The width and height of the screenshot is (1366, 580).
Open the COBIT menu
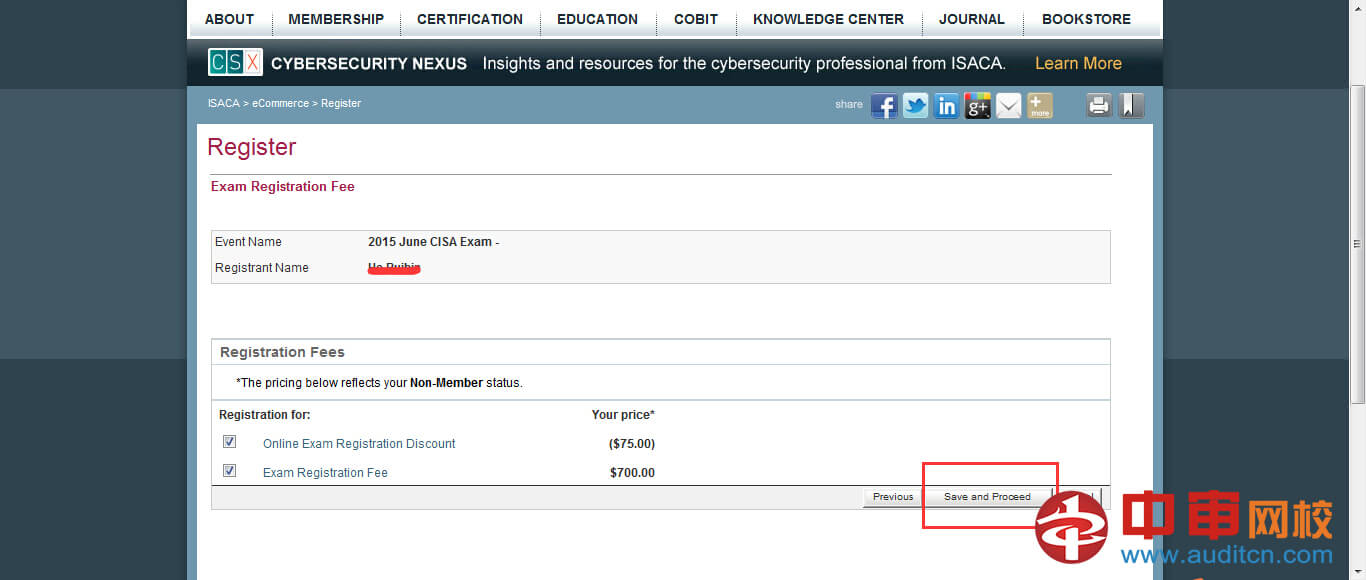coord(696,19)
